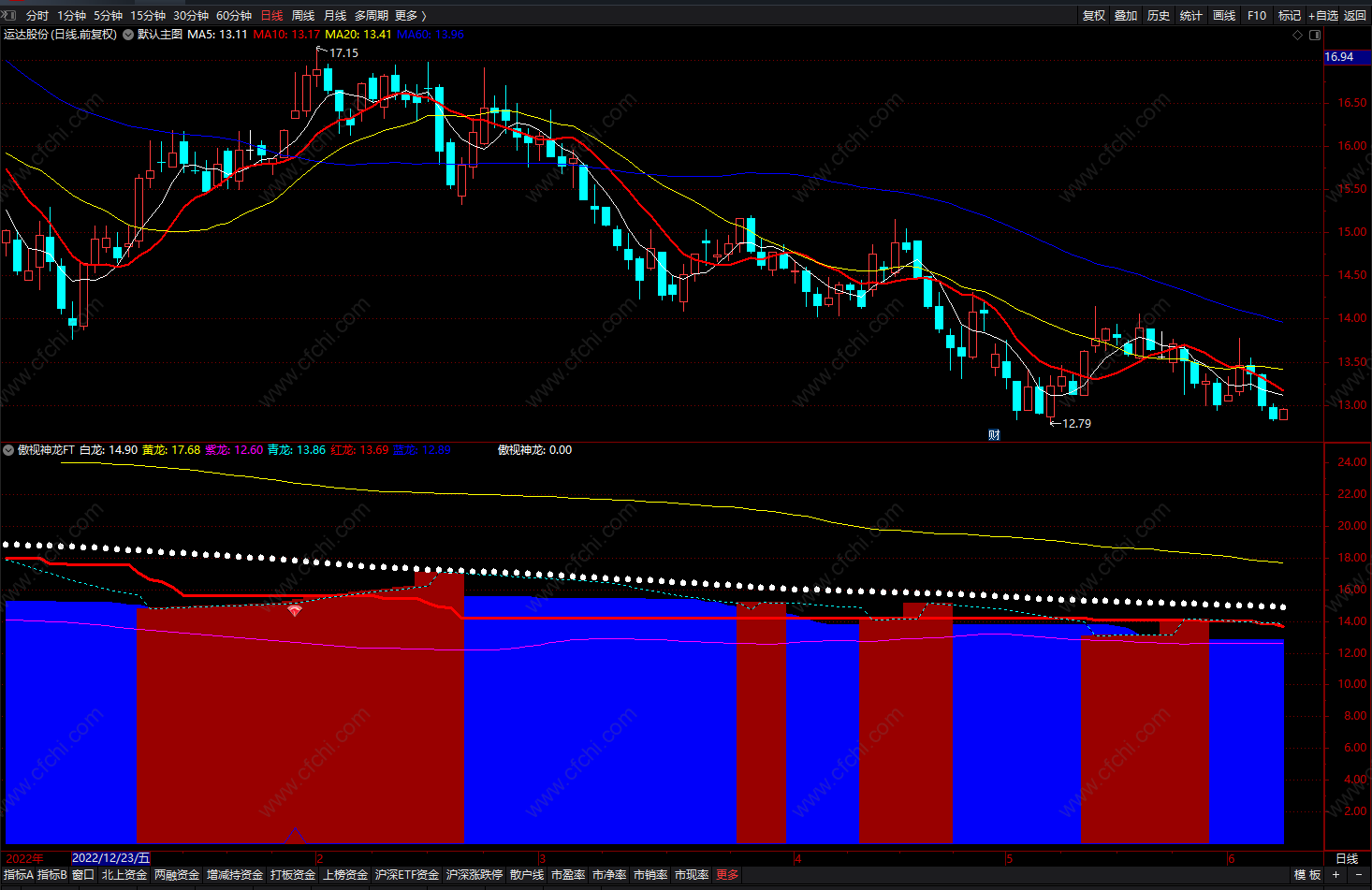Show the 市盈率 indicator
The width and height of the screenshot is (1372, 890).
point(568,875)
